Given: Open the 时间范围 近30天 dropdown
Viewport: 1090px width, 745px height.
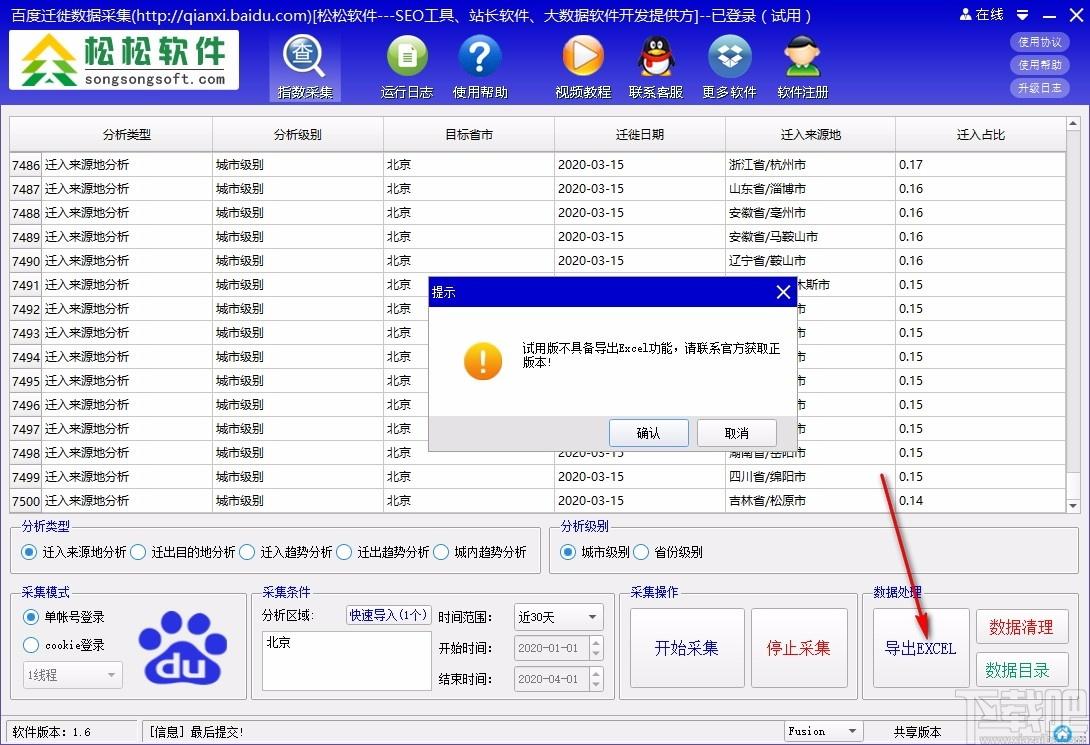Looking at the screenshot, I should point(558,616).
